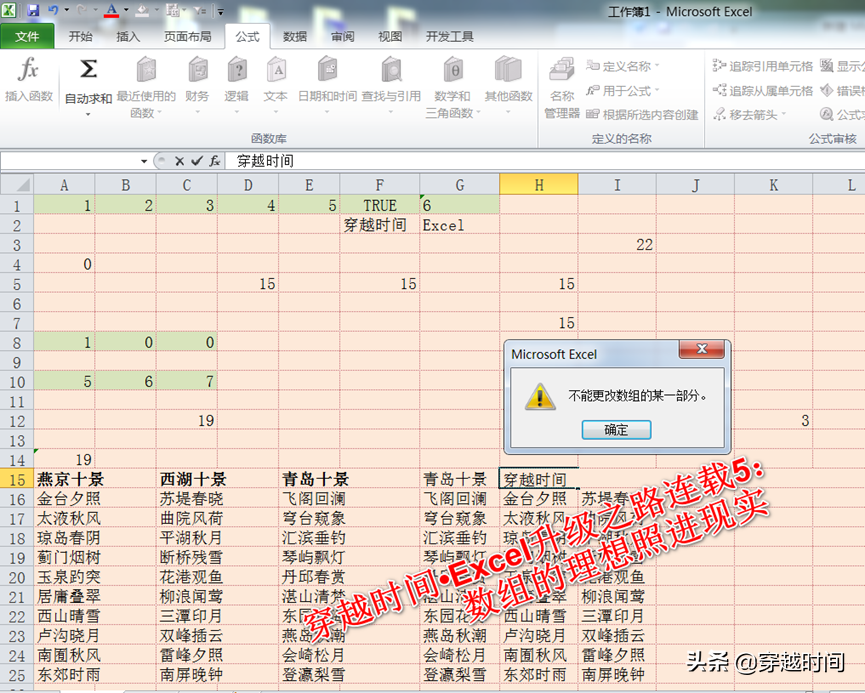Open Lookup and Reference functions icon
Image resolution: width=865 pixels, height=693 pixels.
391,70
